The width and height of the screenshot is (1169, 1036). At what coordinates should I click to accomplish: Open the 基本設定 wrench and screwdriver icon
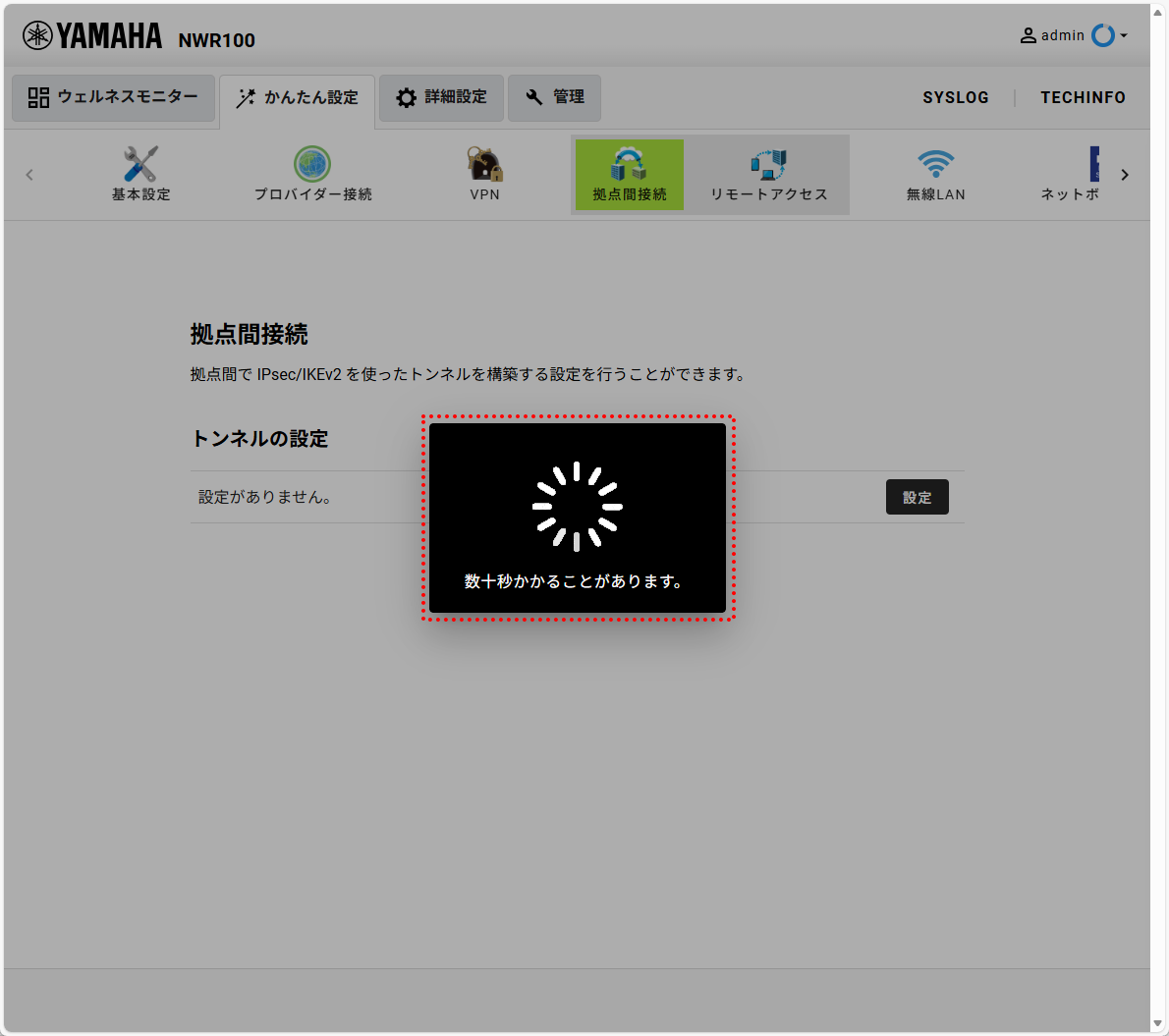point(140,164)
